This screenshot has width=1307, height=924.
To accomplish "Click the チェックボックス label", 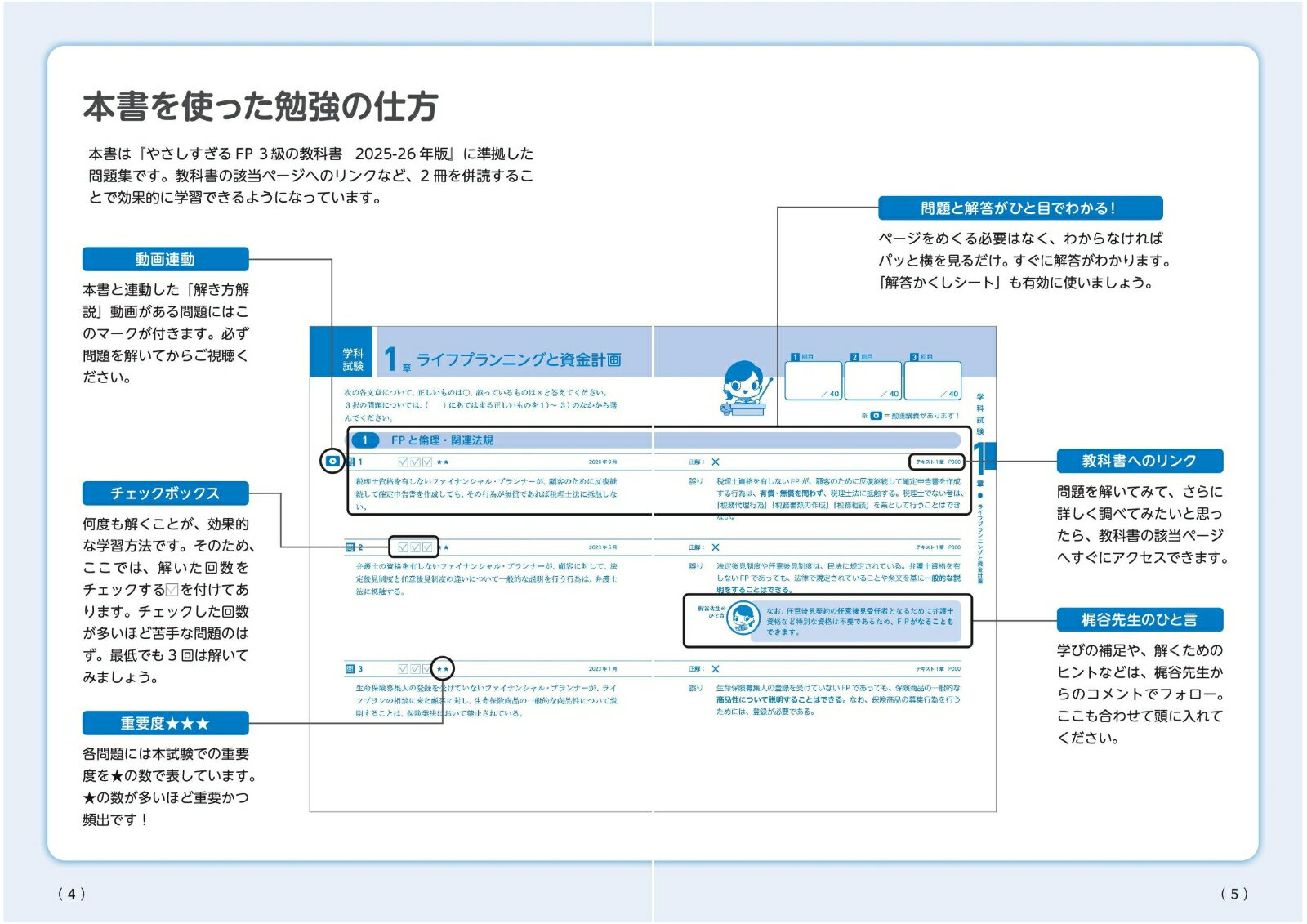I will [x=165, y=493].
